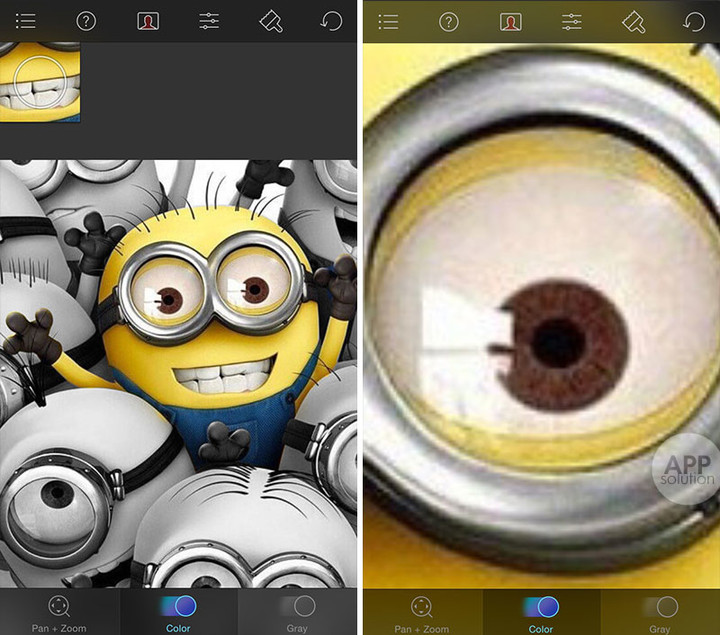Image resolution: width=720 pixels, height=635 pixels.
Task: Open adjustment sliders on right screen
Action: [x=572, y=21]
